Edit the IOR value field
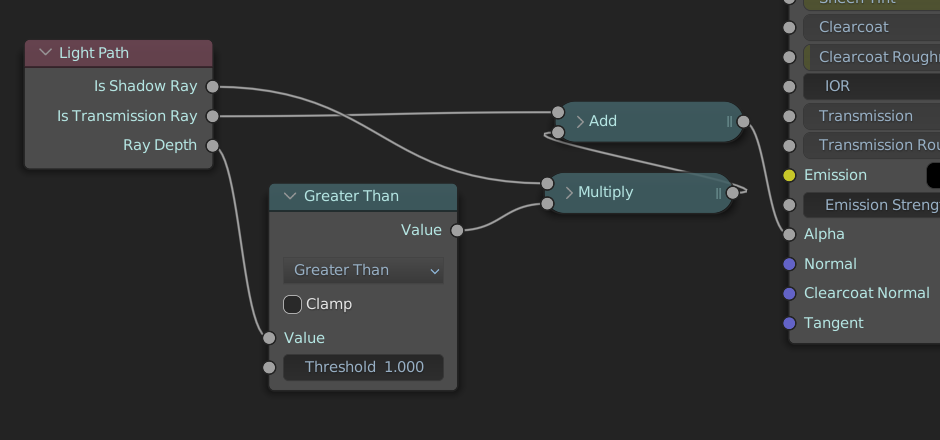This screenshot has width=940, height=440. coord(872,86)
